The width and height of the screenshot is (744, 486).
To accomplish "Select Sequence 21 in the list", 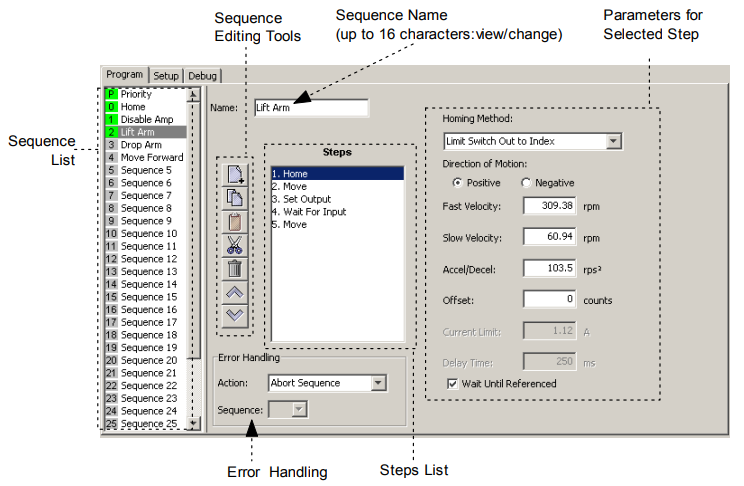I will [x=146, y=373].
